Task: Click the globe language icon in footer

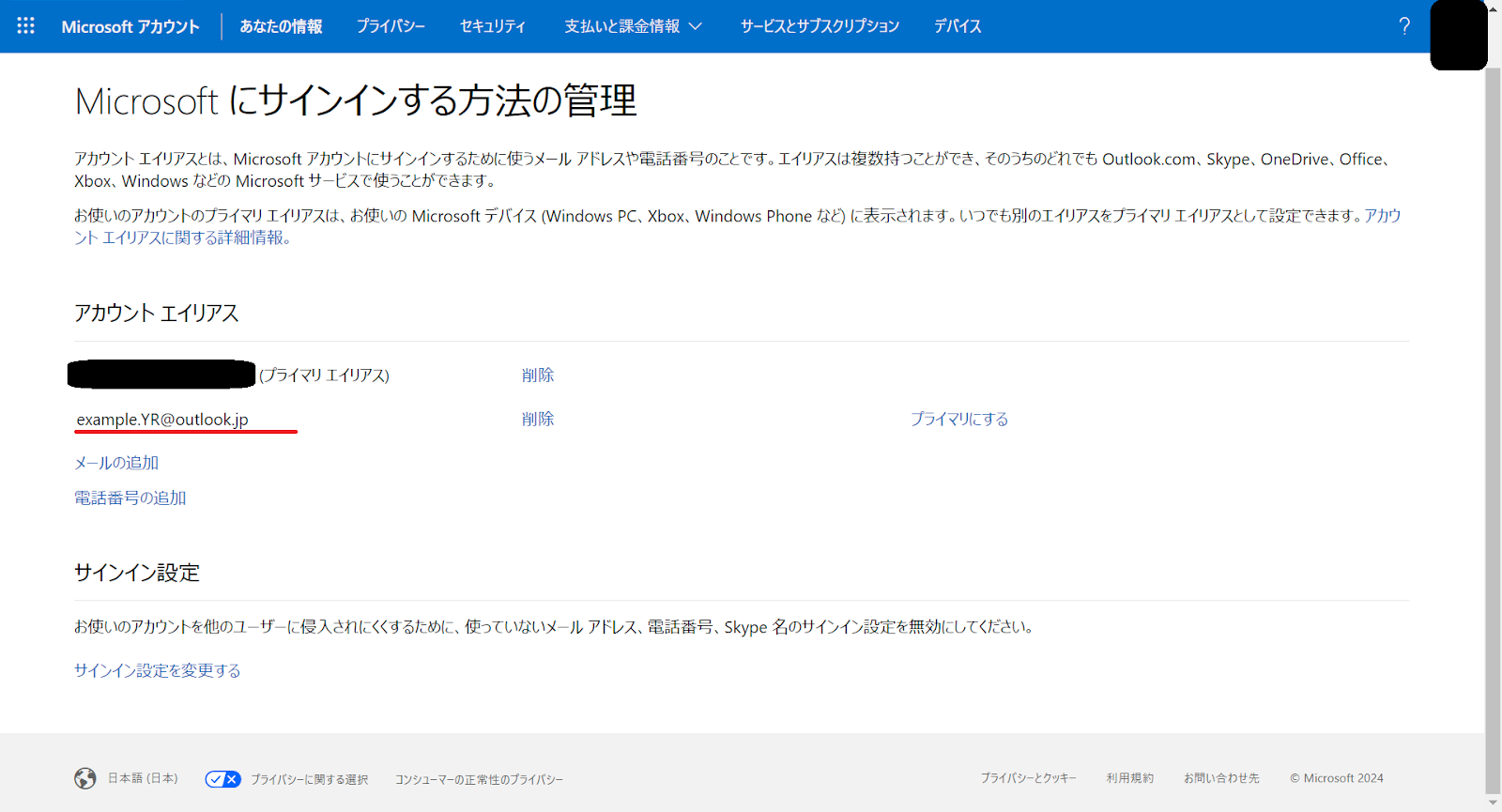Action: [x=85, y=778]
